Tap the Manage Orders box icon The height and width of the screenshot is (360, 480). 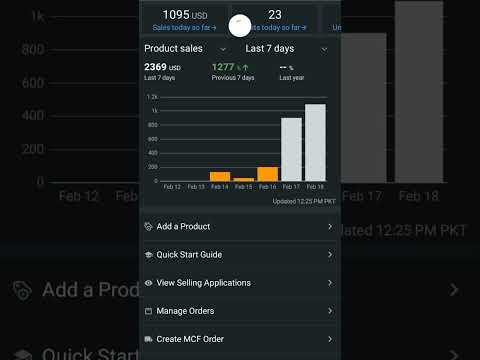(x=148, y=311)
